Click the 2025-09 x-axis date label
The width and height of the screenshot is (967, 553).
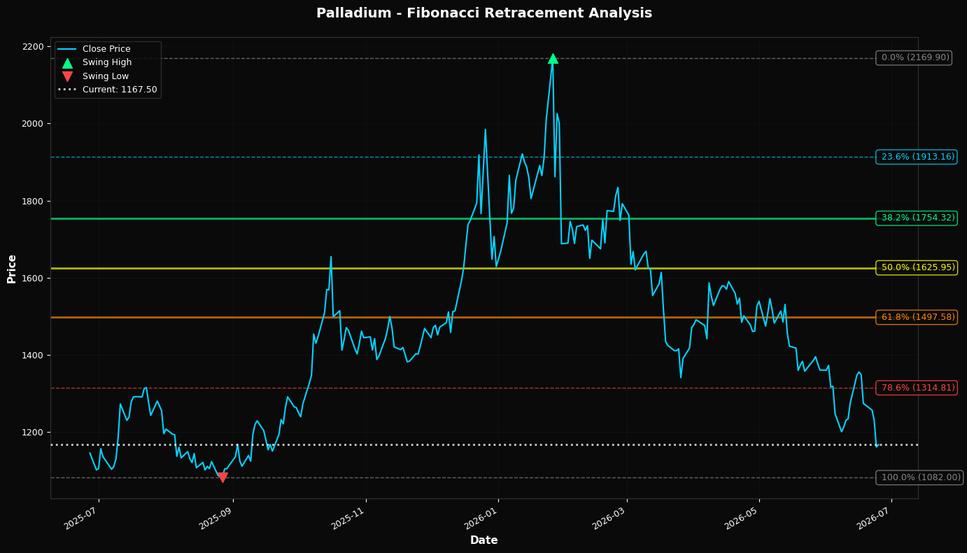click(x=216, y=518)
